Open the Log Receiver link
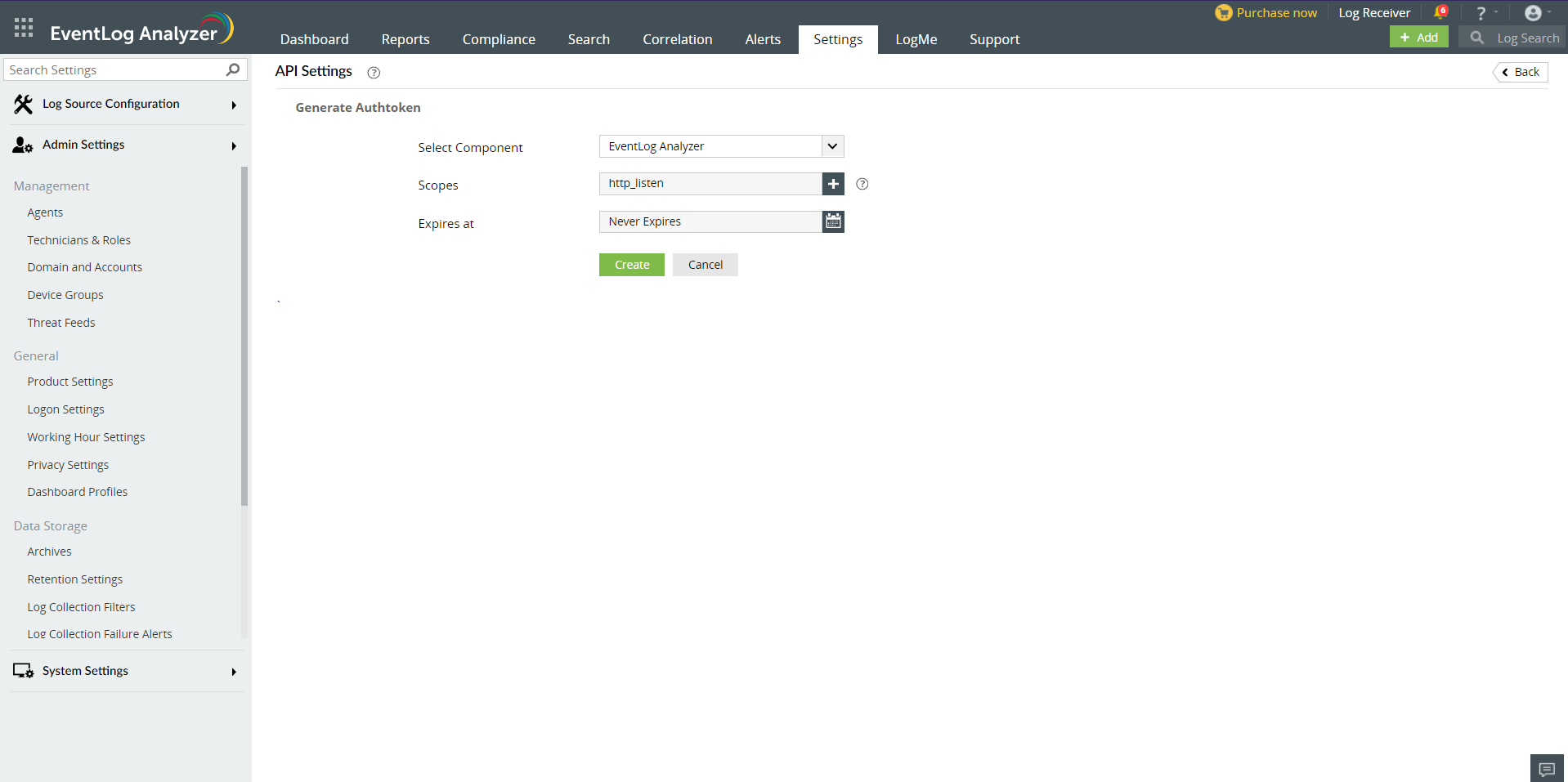Viewport: 1568px width, 782px height. coord(1374,13)
